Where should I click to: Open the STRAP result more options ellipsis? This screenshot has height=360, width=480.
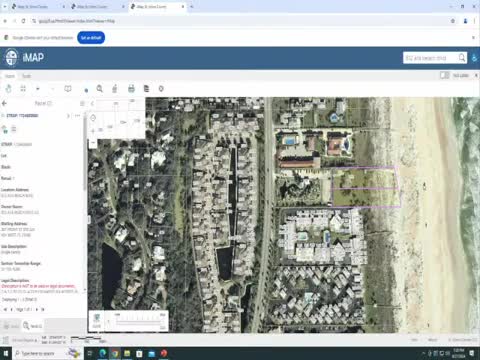(x=77, y=116)
